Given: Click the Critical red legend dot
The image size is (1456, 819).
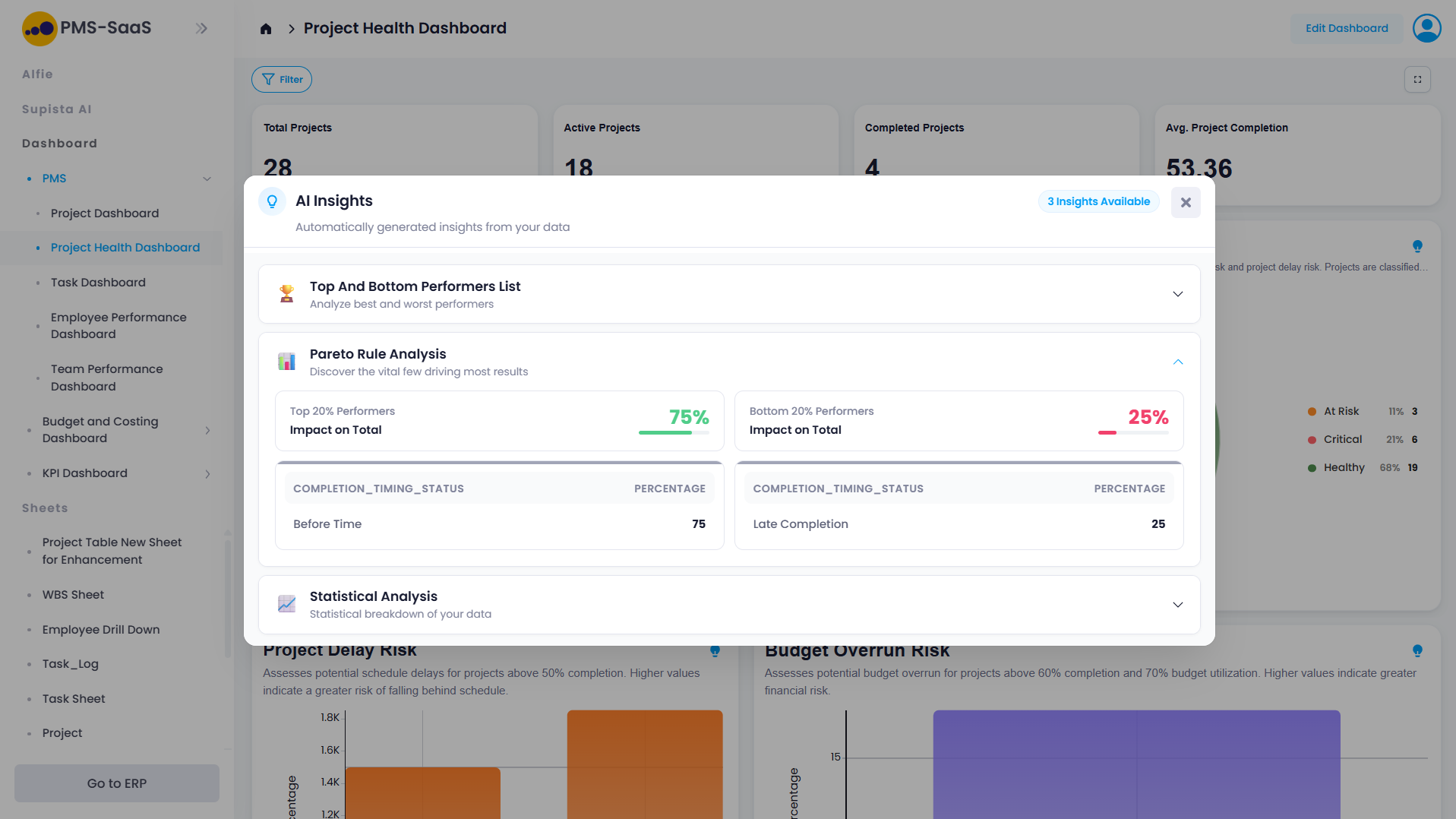Looking at the screenshot, I should [x=1312, y=440].
